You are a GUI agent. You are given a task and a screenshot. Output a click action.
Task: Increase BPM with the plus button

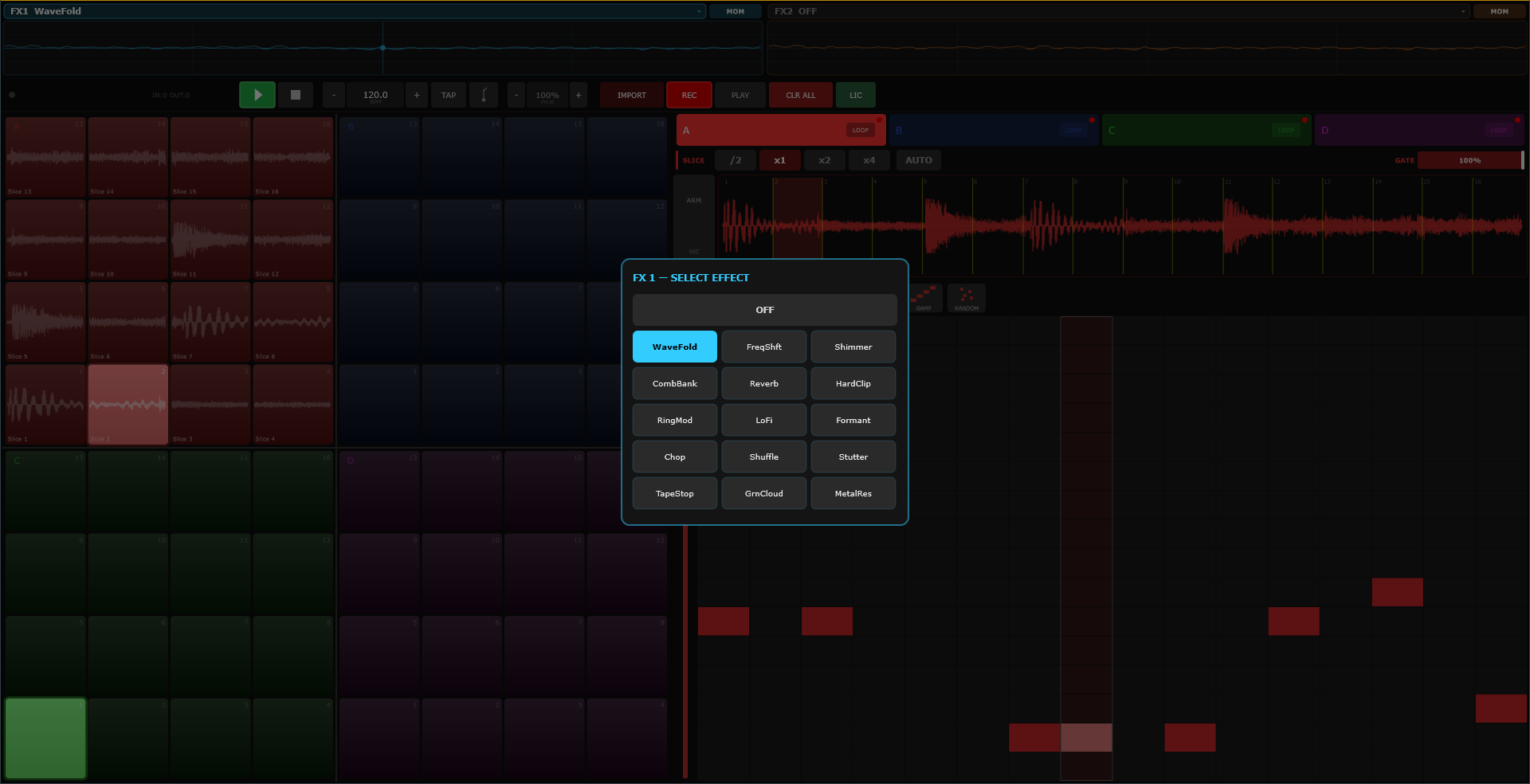point(417,95)
